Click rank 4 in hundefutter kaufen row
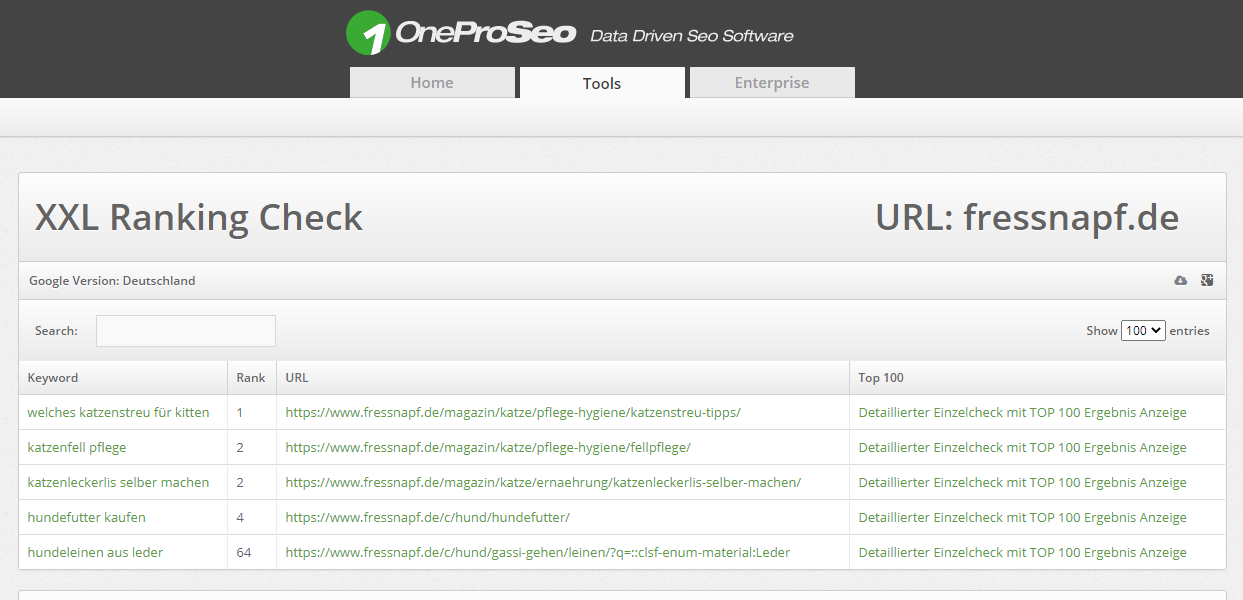The width and height of the screenshot is (1243, 600). click(240, 517)
